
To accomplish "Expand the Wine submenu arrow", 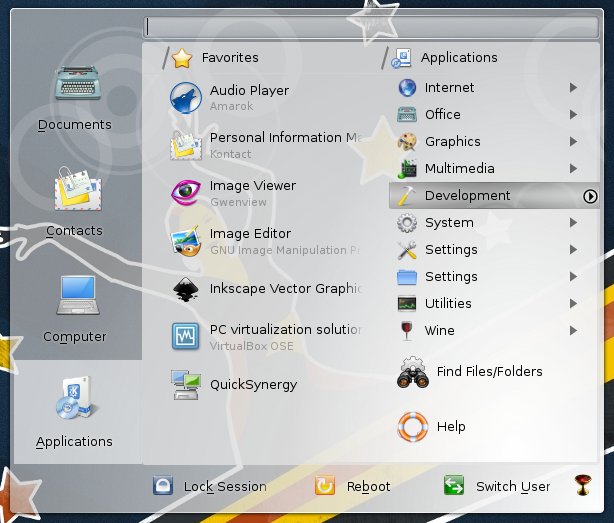I will point(573,331).
